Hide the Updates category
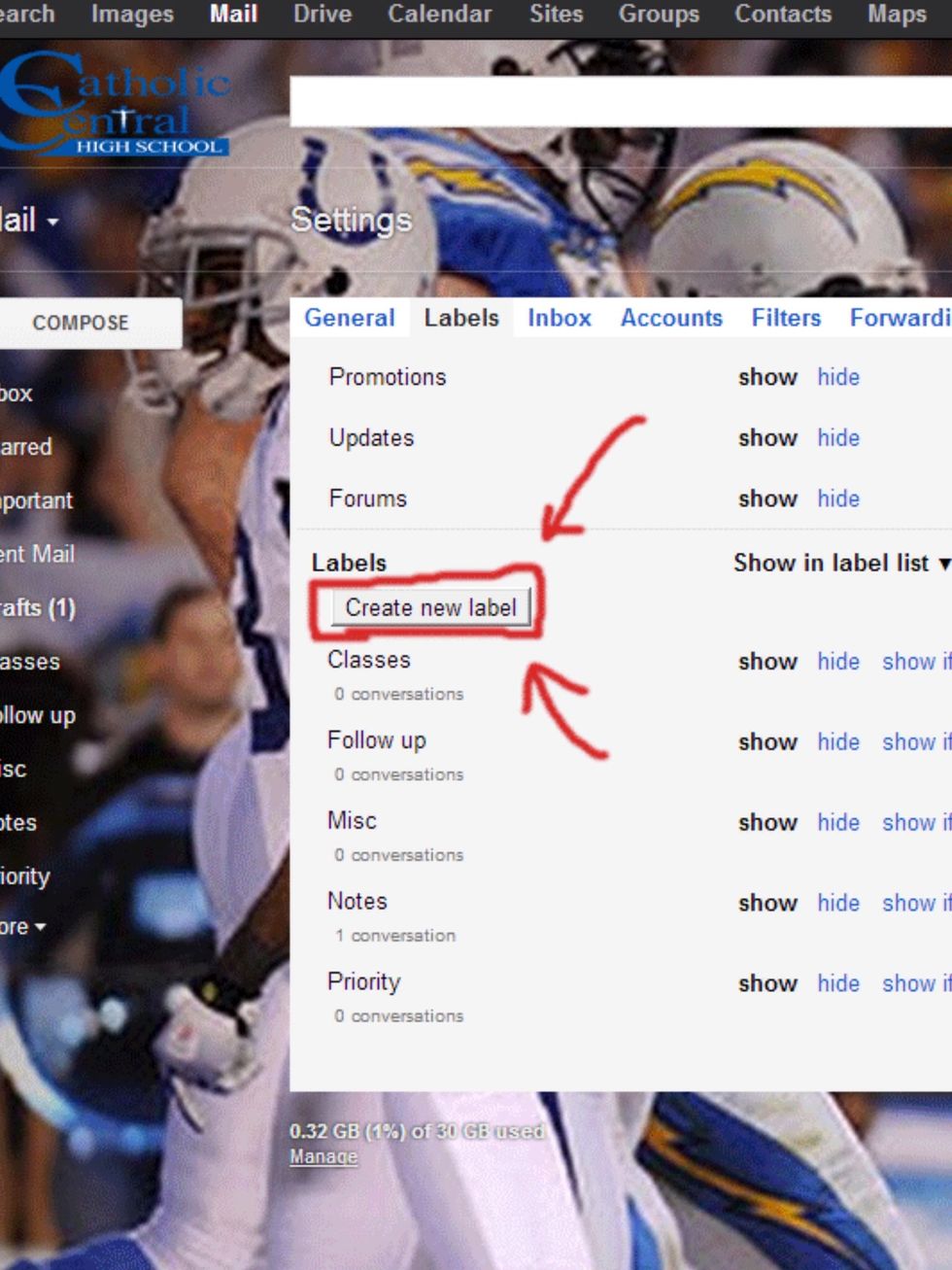Image resolution: width=952 pixels, height=1270 pixels. (837, 438)
